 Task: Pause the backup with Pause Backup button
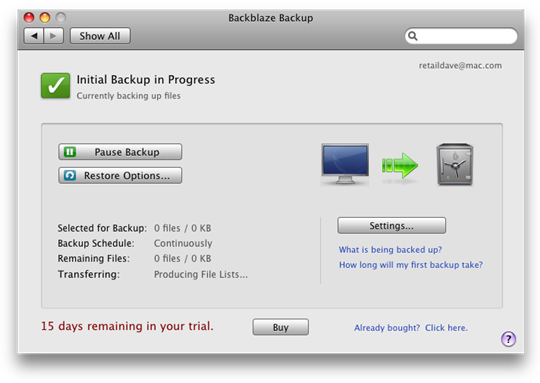click(120, 152)
